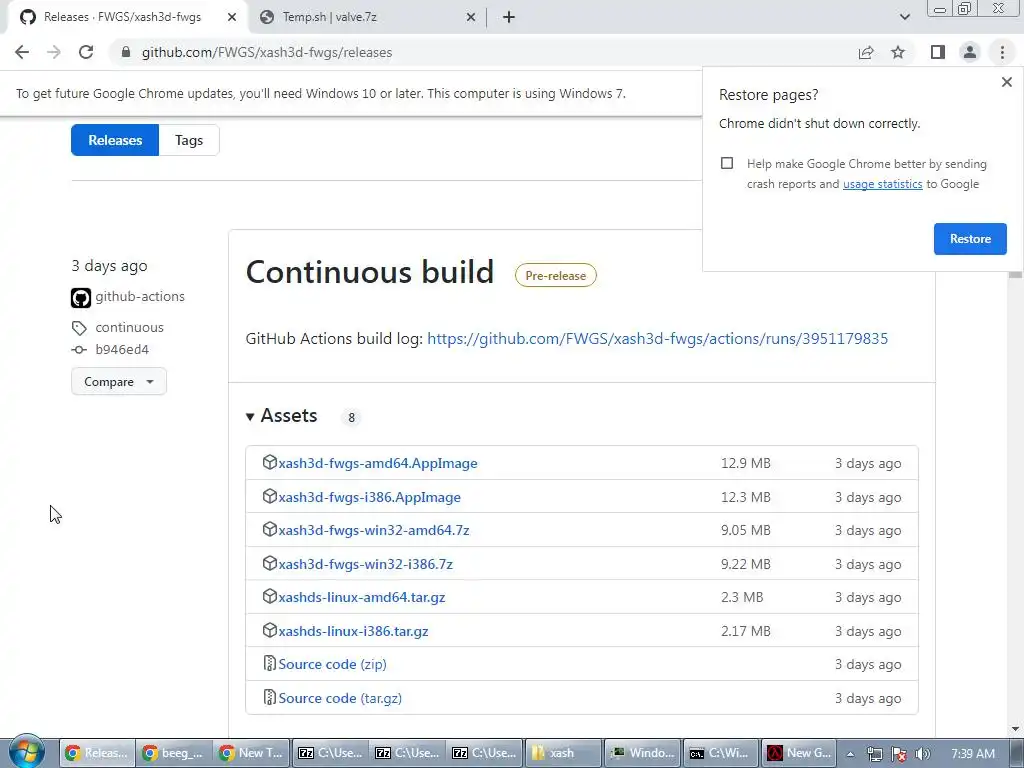The image size is (1024, 768).
Task: Switch to the beeg_ Chrome taskbar window
Action: (x=174, y=753)
